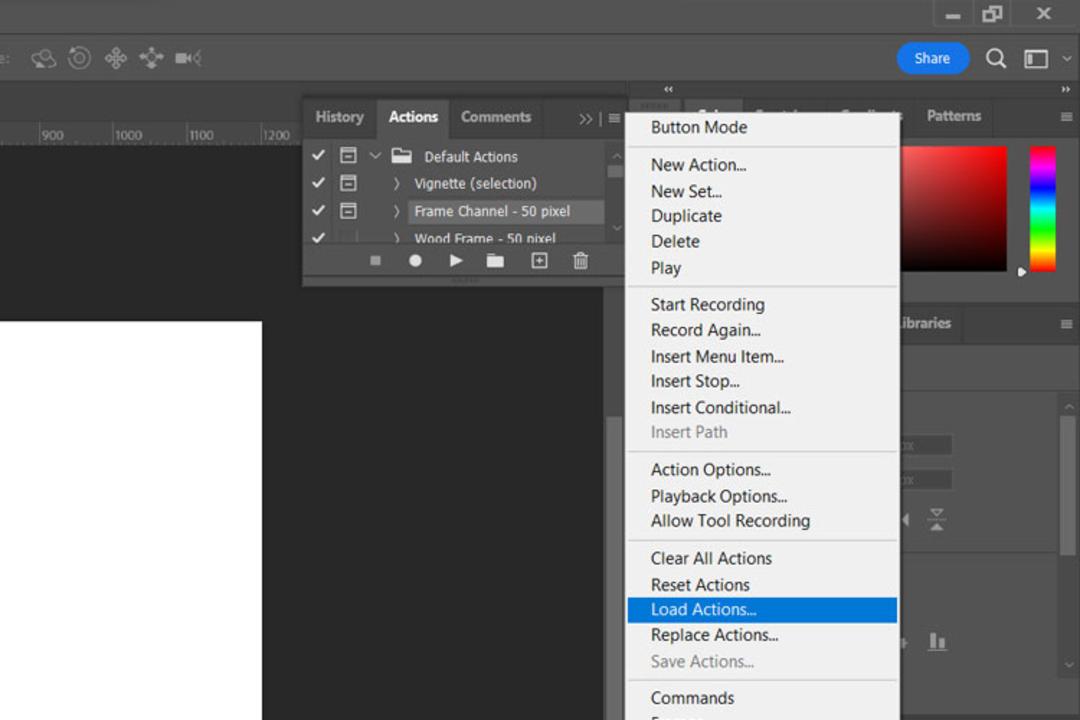
Task: Open the search magnifier icon beside Share
Action: (x=995, y=59)
